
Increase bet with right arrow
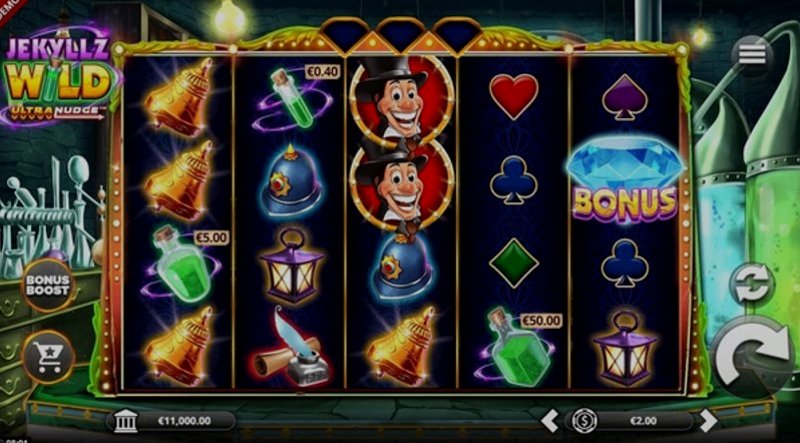point(709,421)
